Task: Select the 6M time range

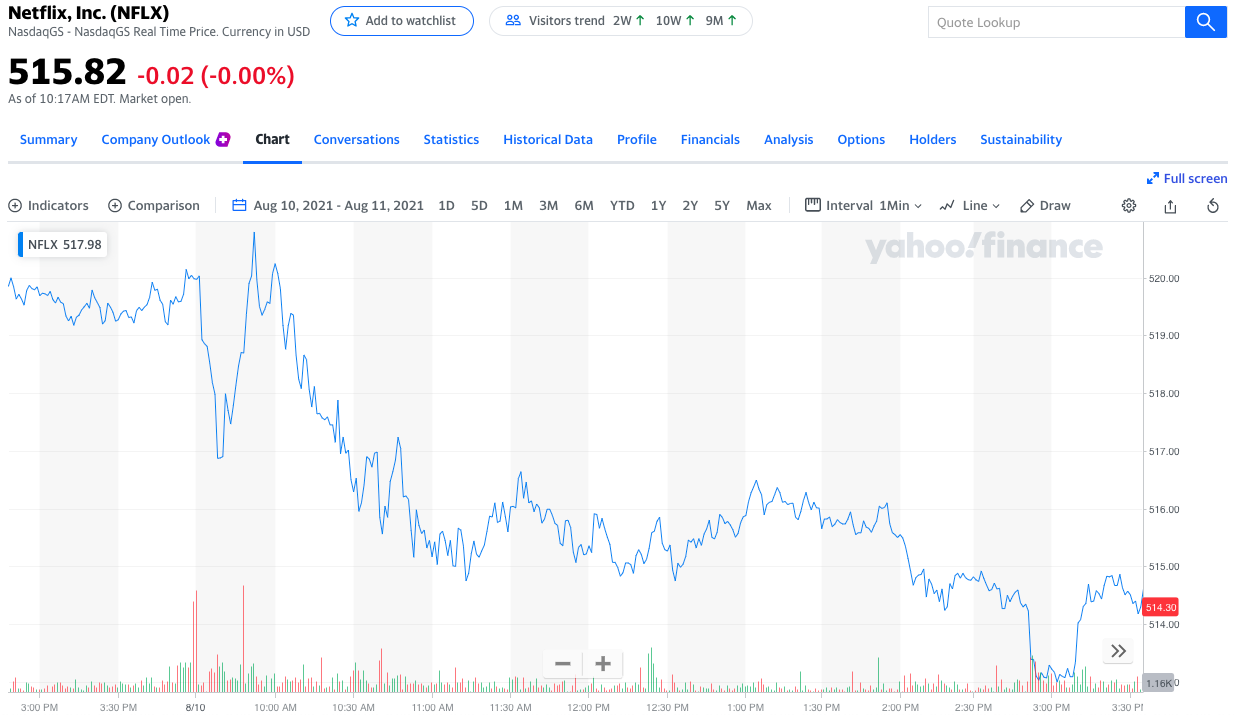Action: 584,205
